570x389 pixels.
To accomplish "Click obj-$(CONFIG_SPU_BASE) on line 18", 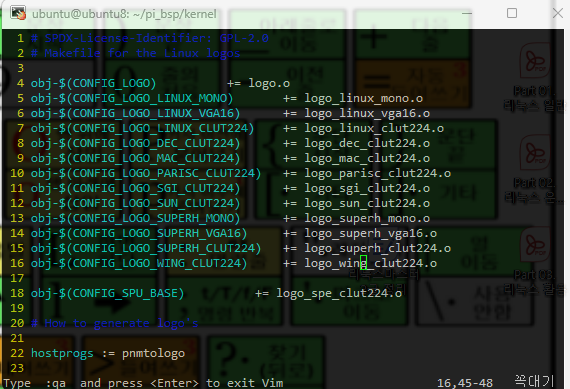I will click(x=107, y=293).
